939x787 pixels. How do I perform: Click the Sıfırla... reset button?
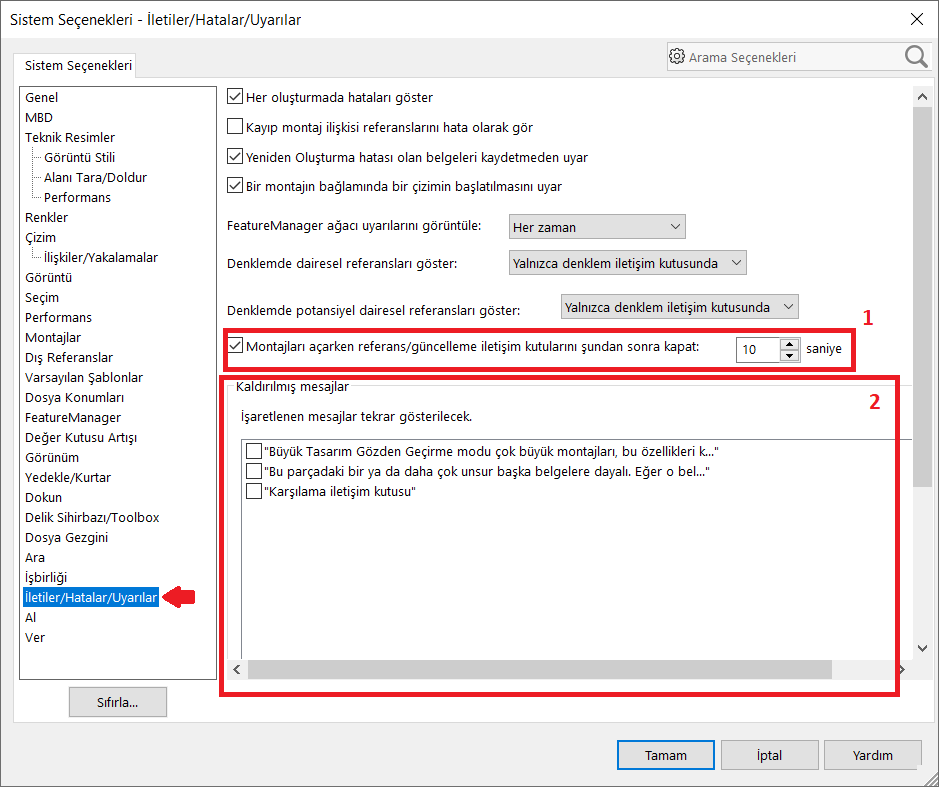[117, 702]
